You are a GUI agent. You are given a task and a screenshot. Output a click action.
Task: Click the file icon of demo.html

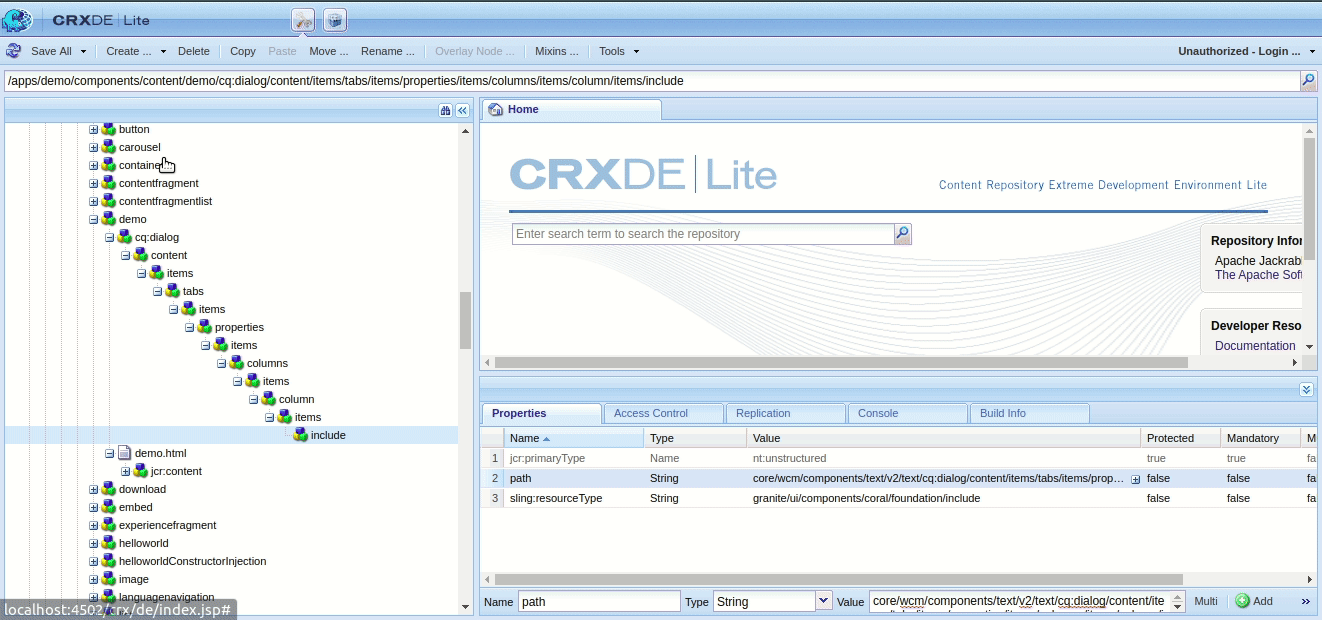pos(124,453)
